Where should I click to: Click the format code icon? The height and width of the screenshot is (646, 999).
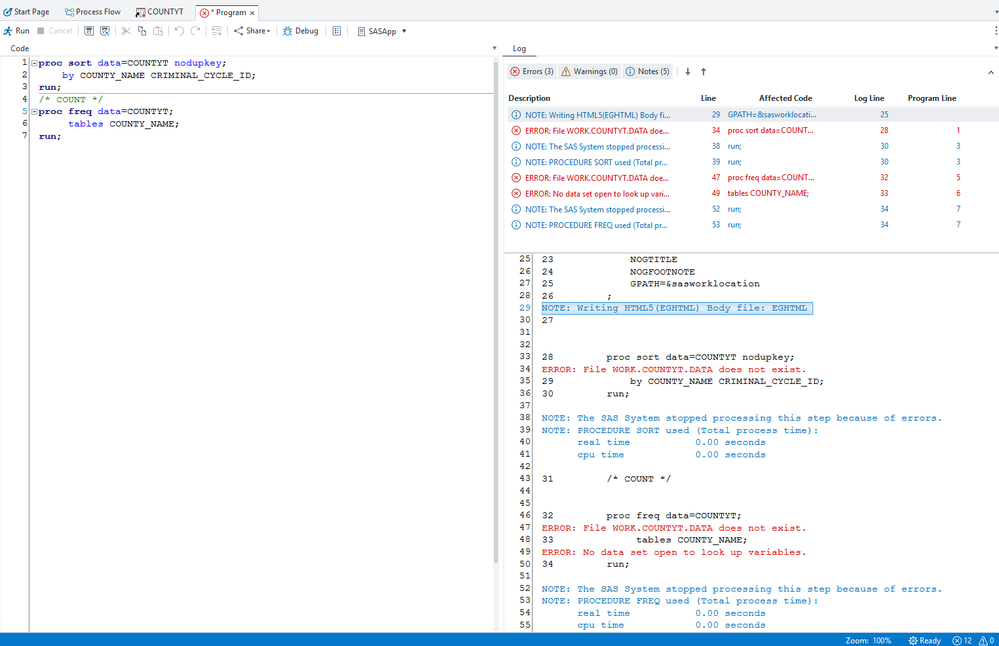click(216, 31)
